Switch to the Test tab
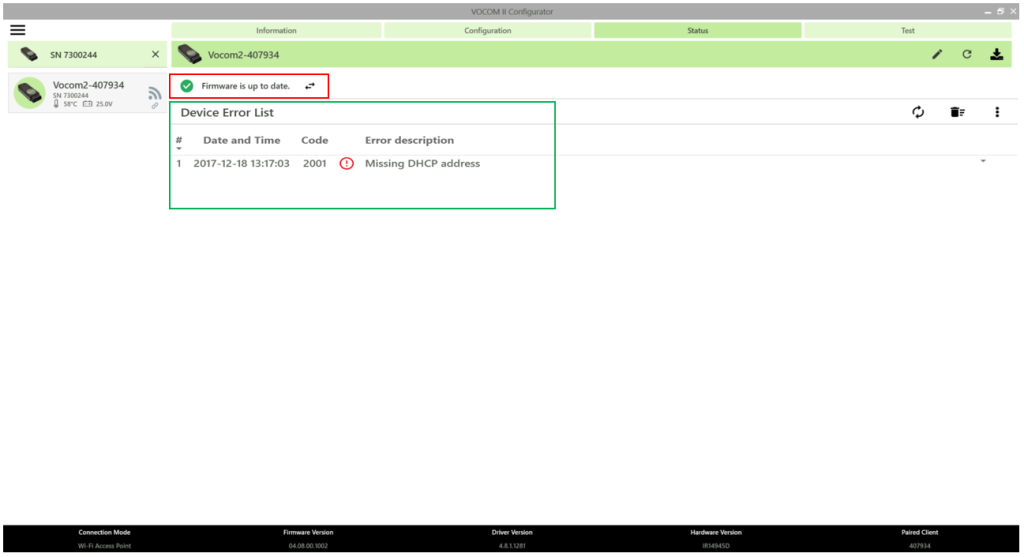 click(x=908, y=31)
